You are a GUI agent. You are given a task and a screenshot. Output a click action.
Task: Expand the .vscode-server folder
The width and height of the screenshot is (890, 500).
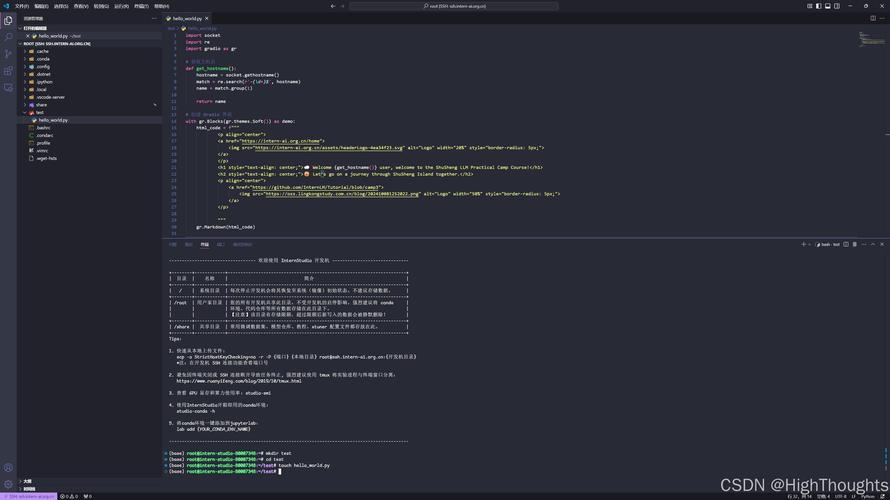[x=50, y=97]
